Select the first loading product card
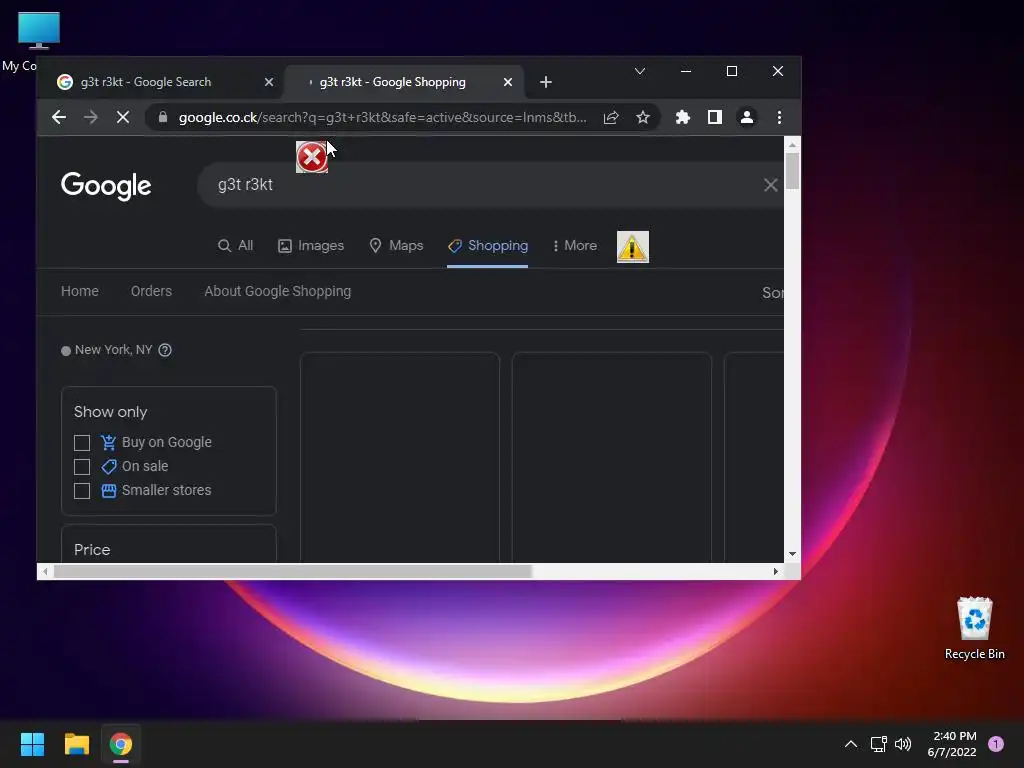Viewport: 1024px width, 768px height. [x=400, y=457]
